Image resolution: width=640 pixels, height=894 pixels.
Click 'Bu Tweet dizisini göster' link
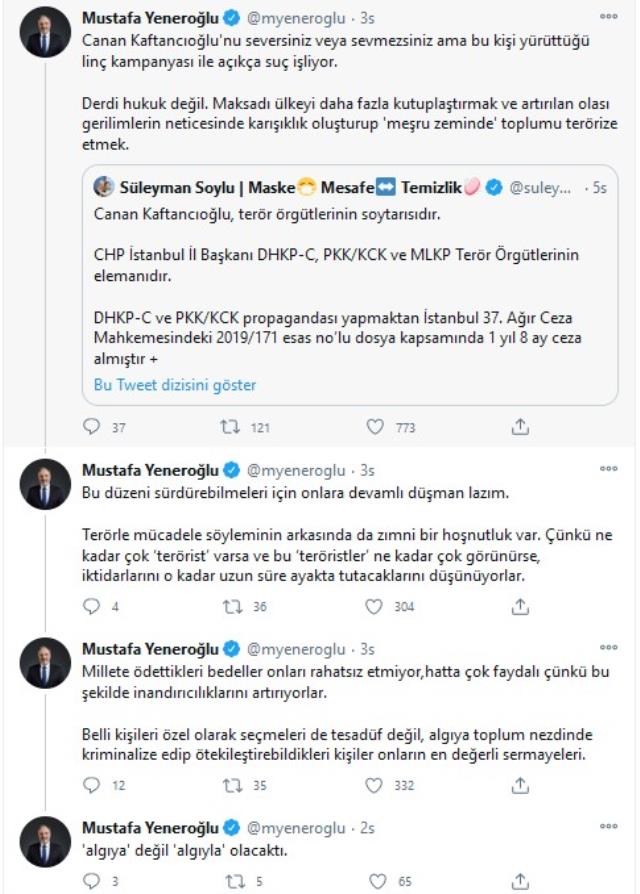pyautogui.click(x=175, y=385)
